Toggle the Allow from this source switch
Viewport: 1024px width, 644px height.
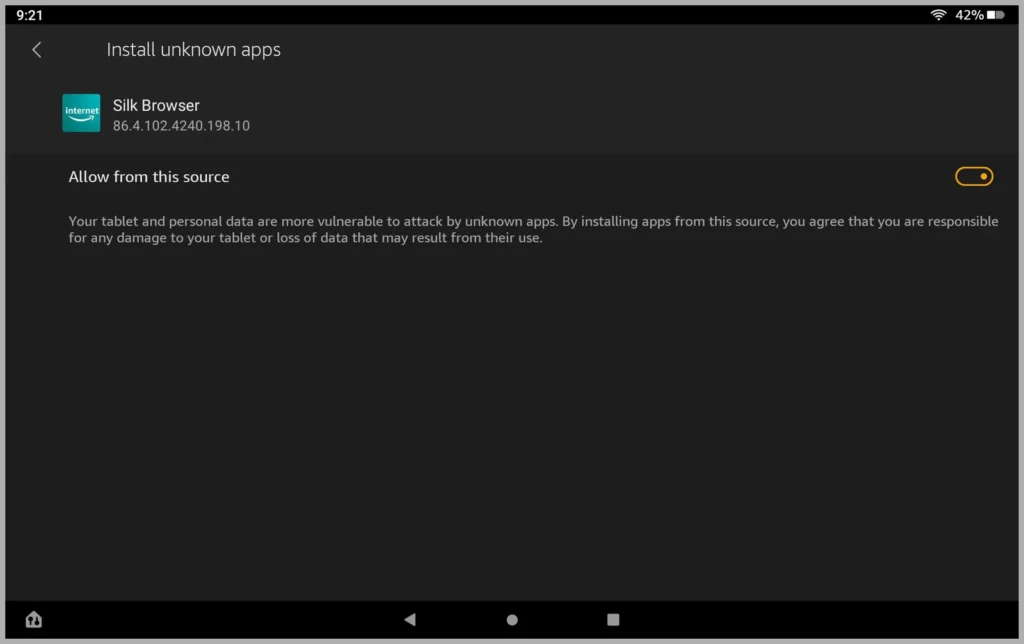(974, 176)
